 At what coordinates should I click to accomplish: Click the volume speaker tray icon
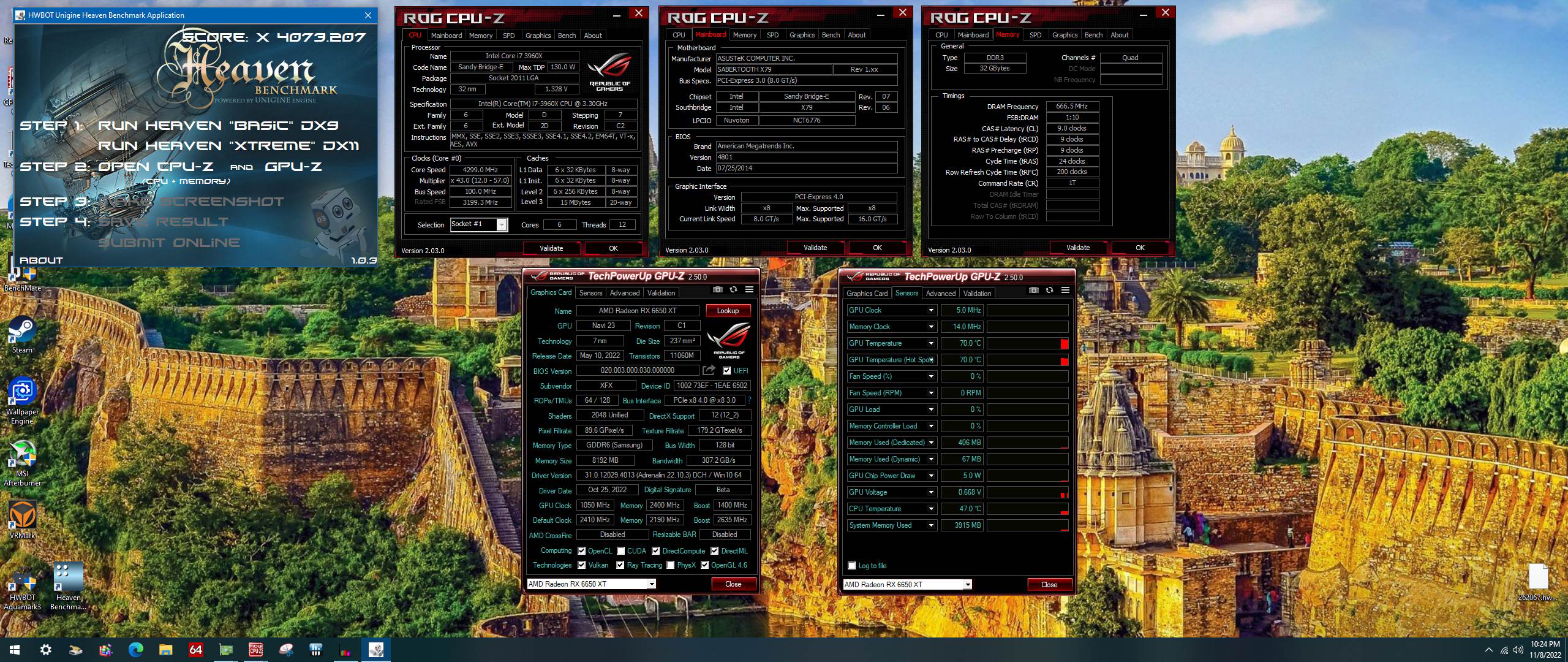click(1518, 650)
